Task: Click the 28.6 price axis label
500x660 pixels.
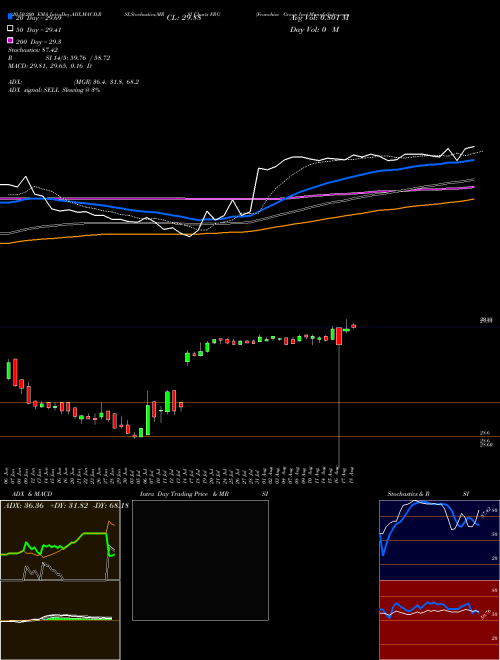Action: coord(484,433)
